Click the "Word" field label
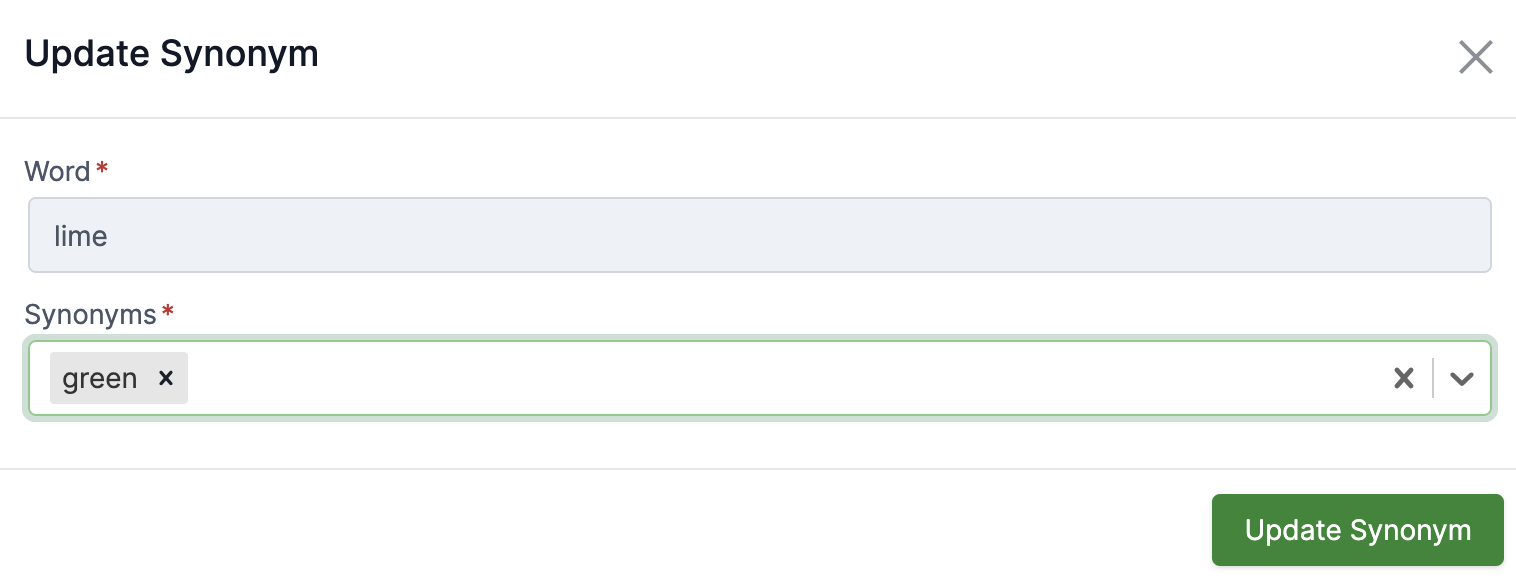Screen dimensions: 1516x580 [x=58, y=172]
